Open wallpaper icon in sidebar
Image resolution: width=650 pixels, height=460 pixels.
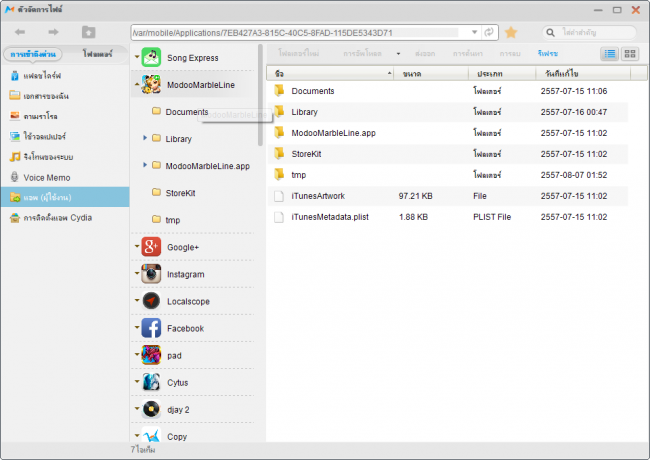[15, 136]
